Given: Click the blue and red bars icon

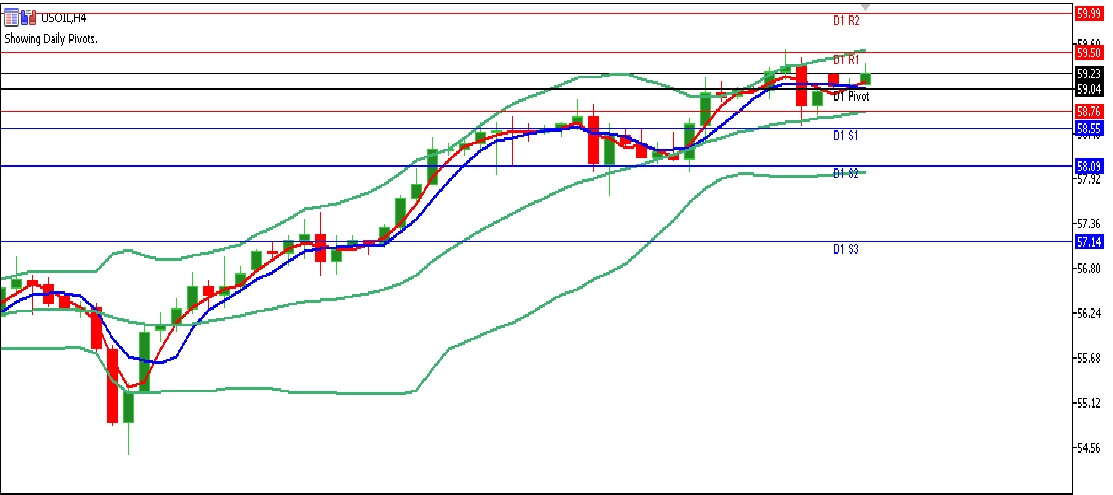Looking at the screenshot, I should [26, 19].
